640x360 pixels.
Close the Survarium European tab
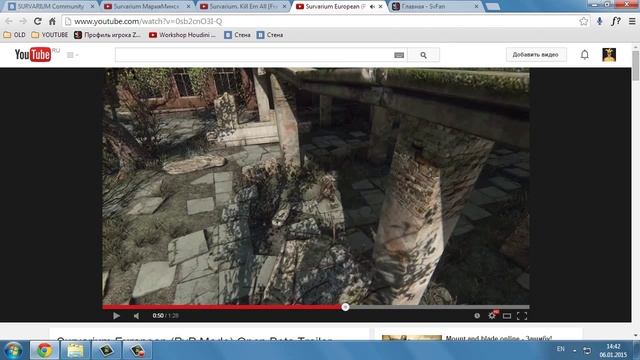click(x=381, y=7)
